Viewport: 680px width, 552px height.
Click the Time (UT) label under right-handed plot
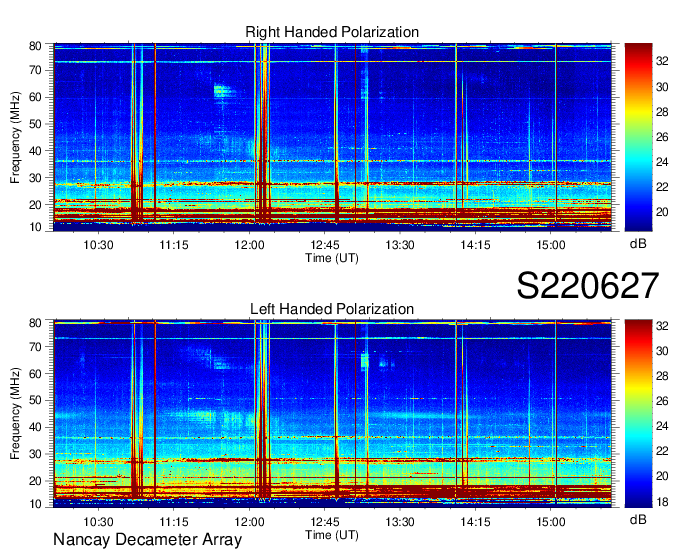[332, 258]
